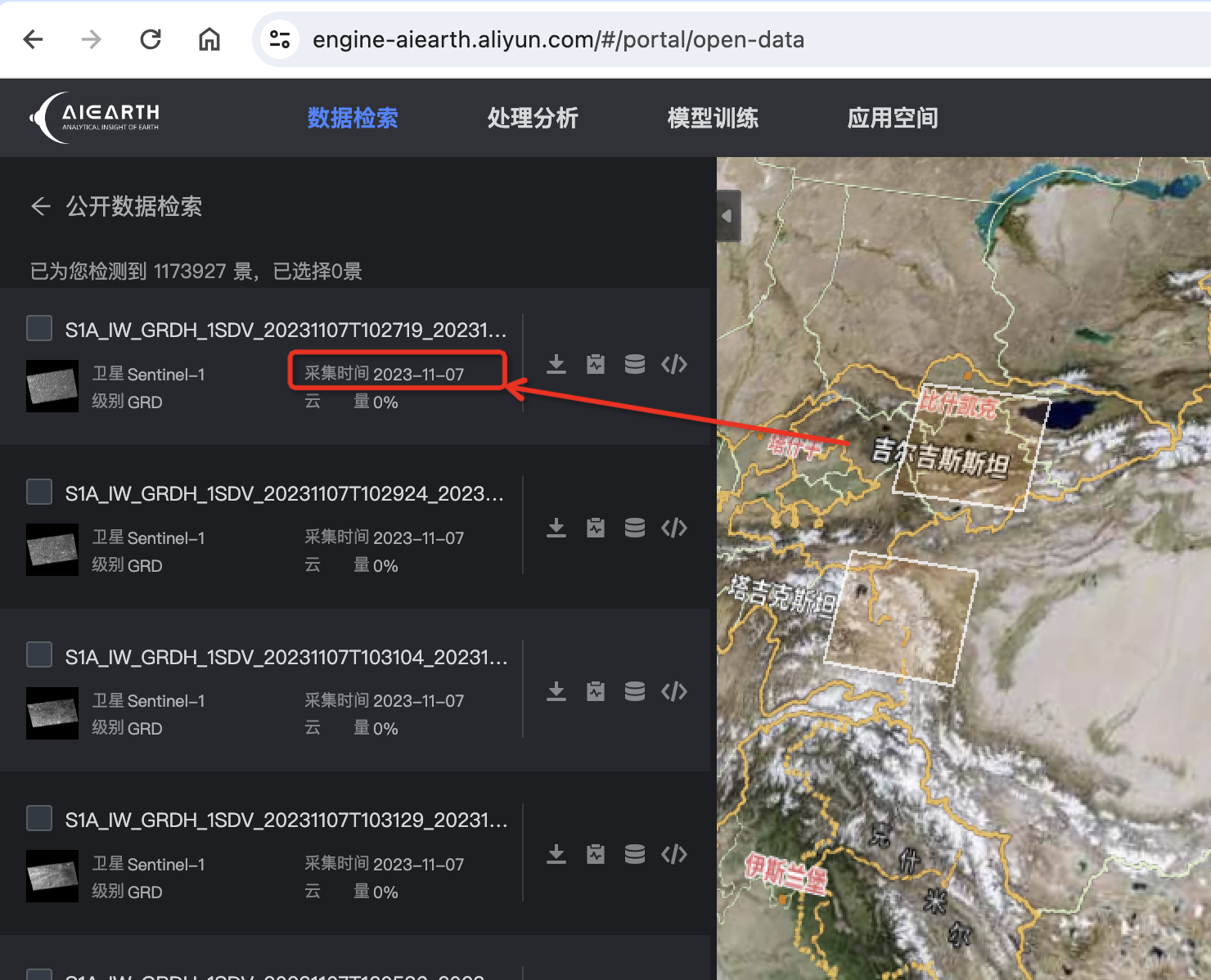Open thumbnail of scene 20231107T103104
Viewport: 1211px width, 980px height.
52,713
